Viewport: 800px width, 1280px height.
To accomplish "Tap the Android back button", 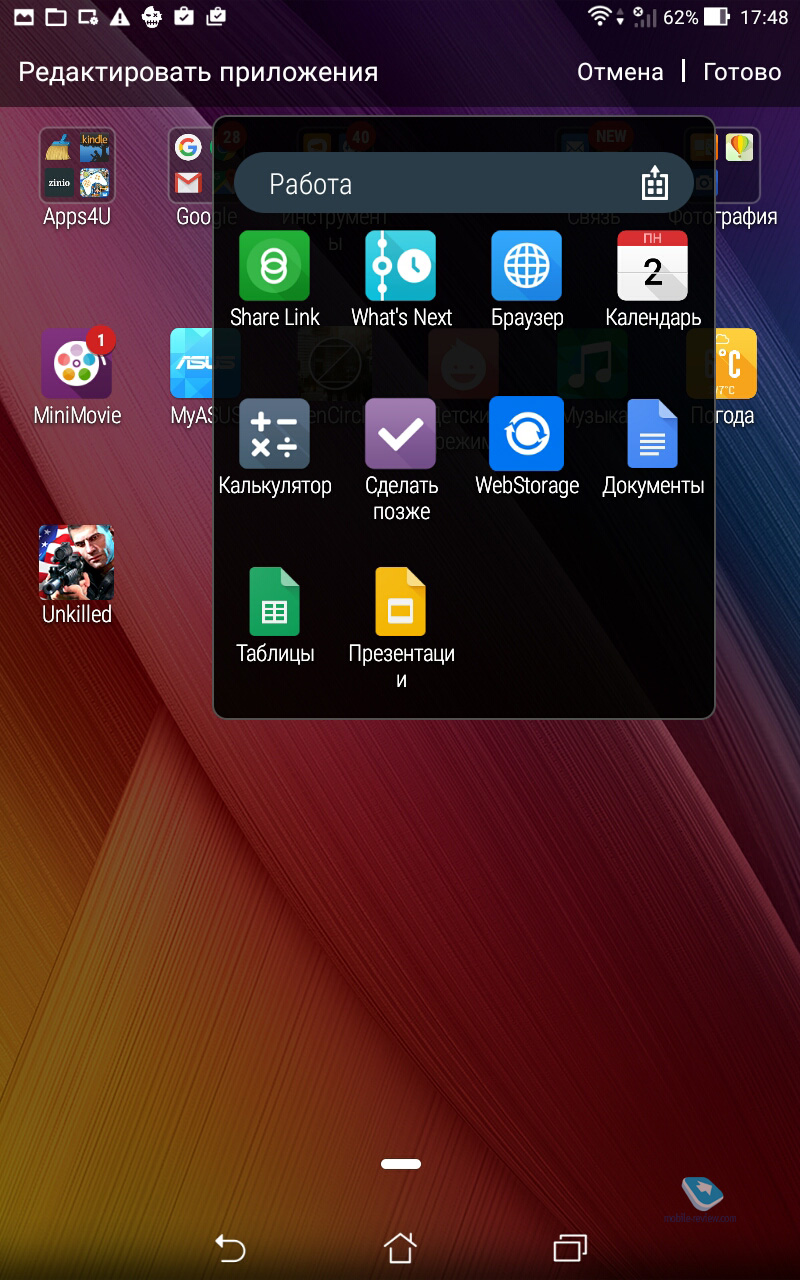I will click(x=230, y=1247).
